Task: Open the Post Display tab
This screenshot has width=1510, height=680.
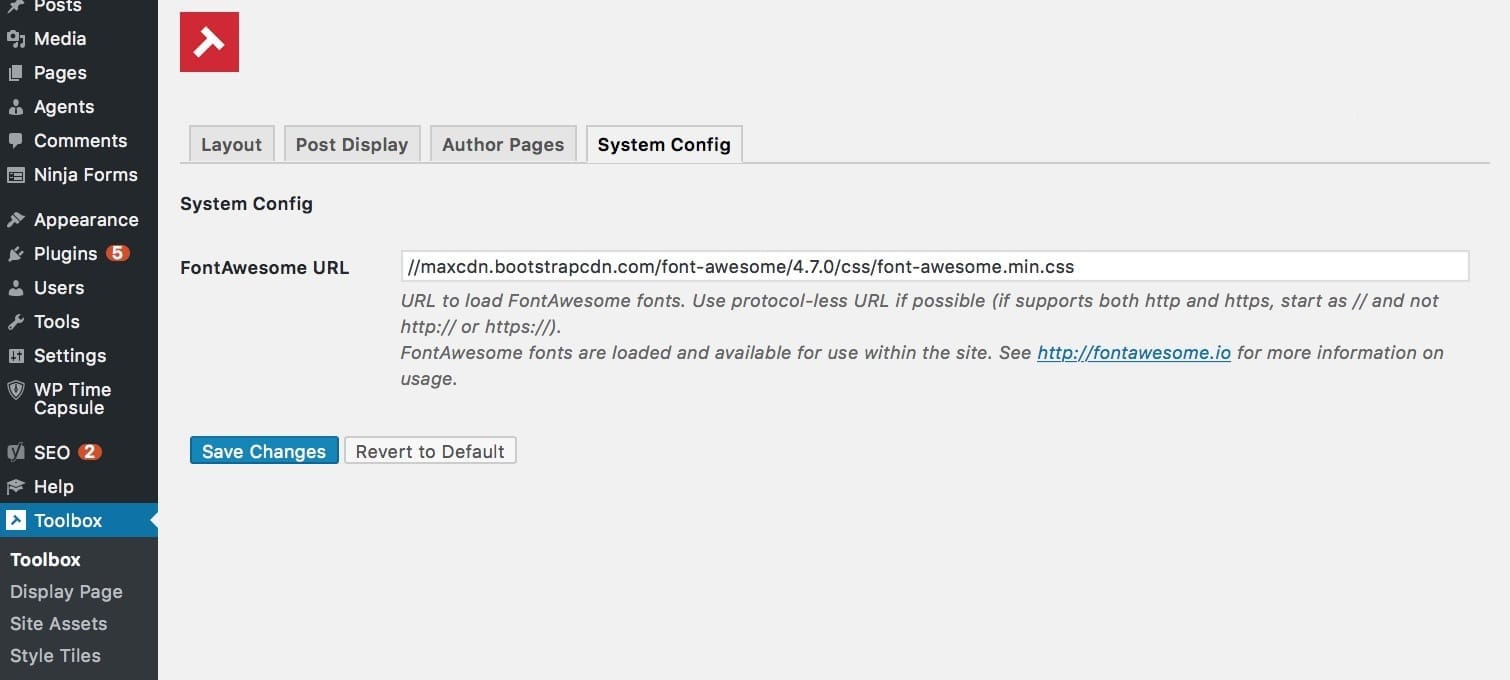Action: 352,144
